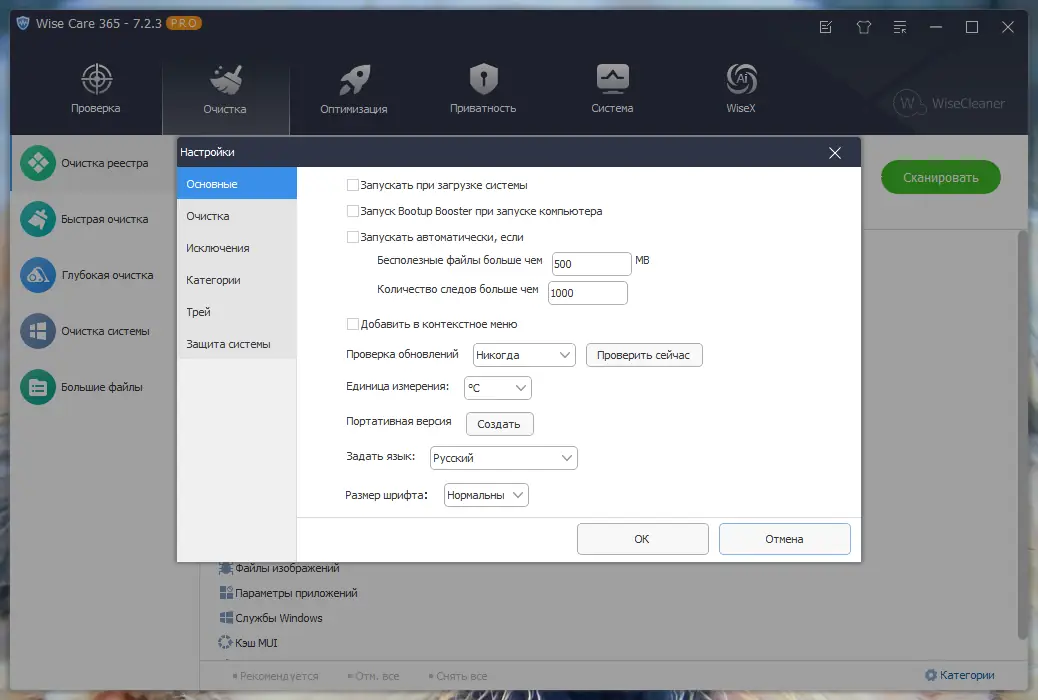Open the skins (t-shirt) customization icon

(862, 27)
